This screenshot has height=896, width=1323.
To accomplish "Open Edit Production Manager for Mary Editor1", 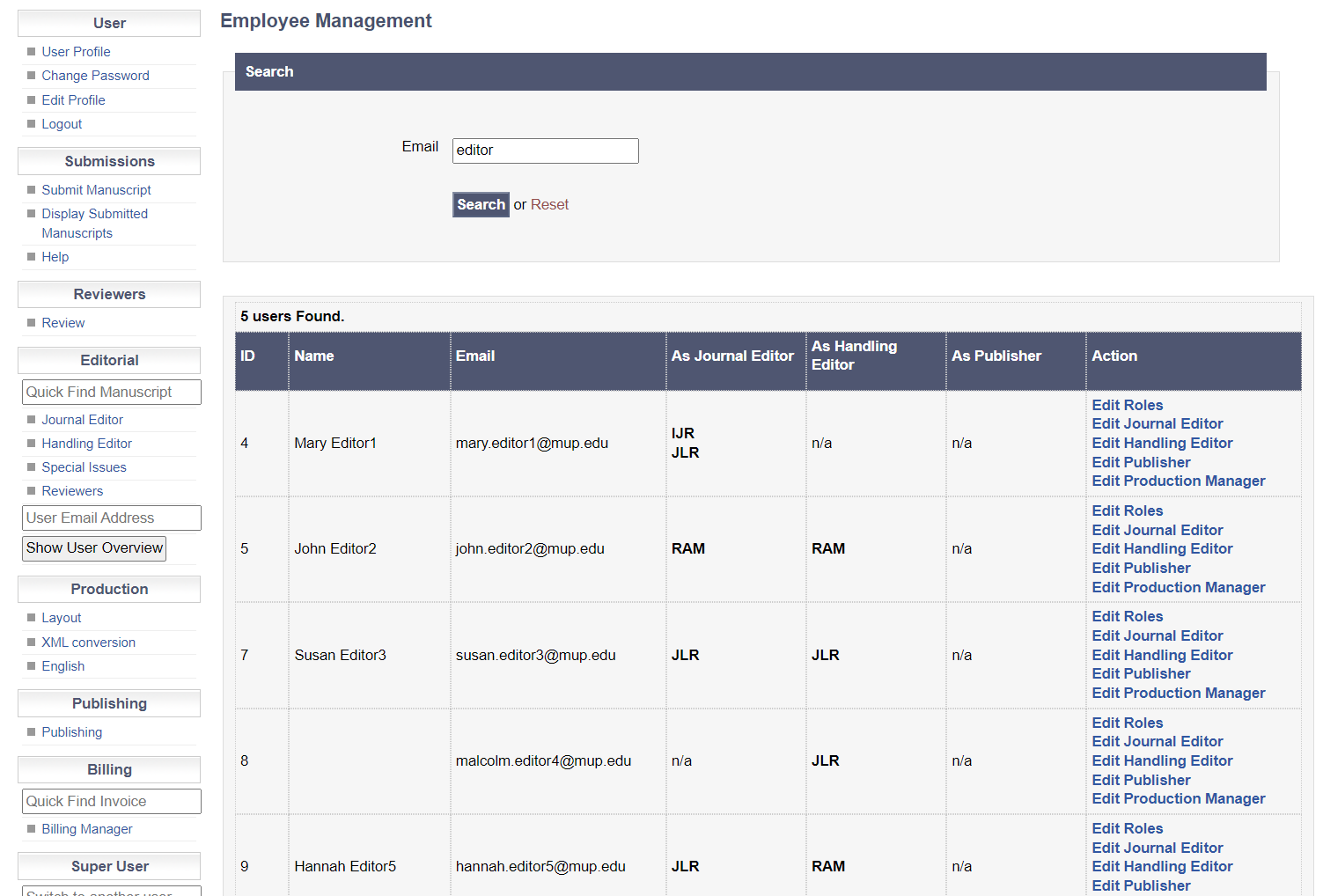I will (x=1178, y=481).
